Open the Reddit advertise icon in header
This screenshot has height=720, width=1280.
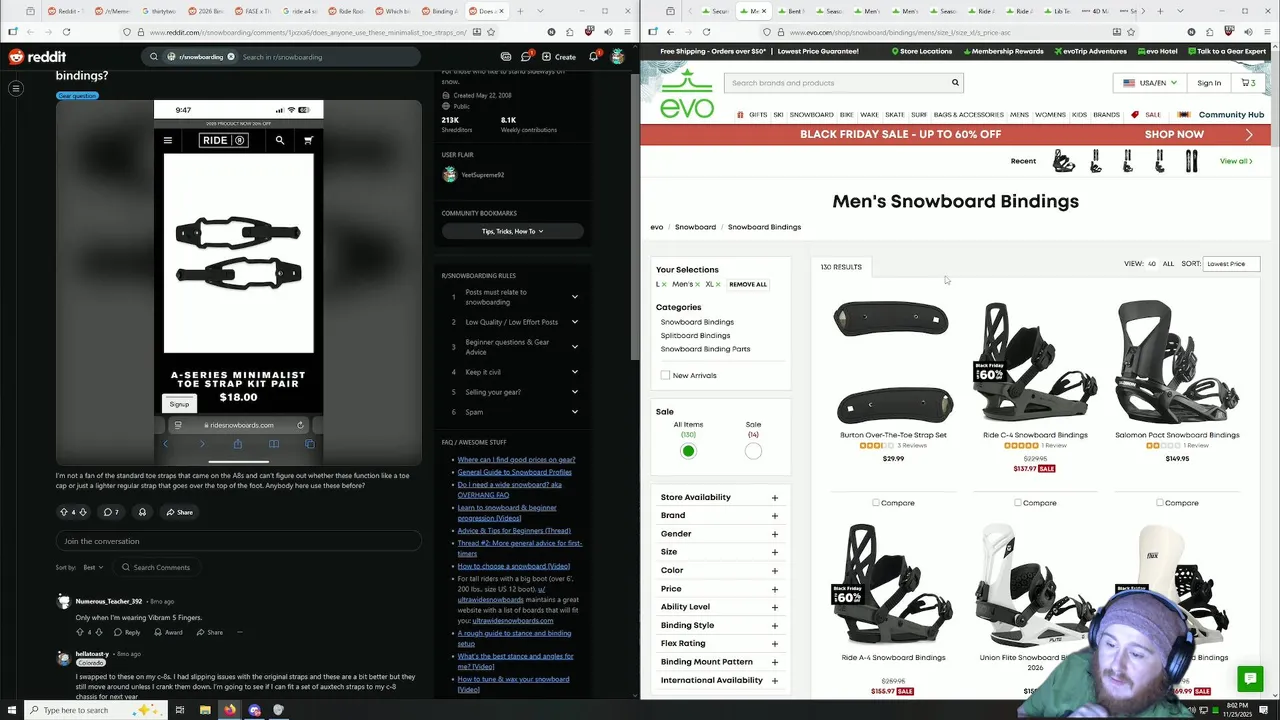[x=506, y=57]
